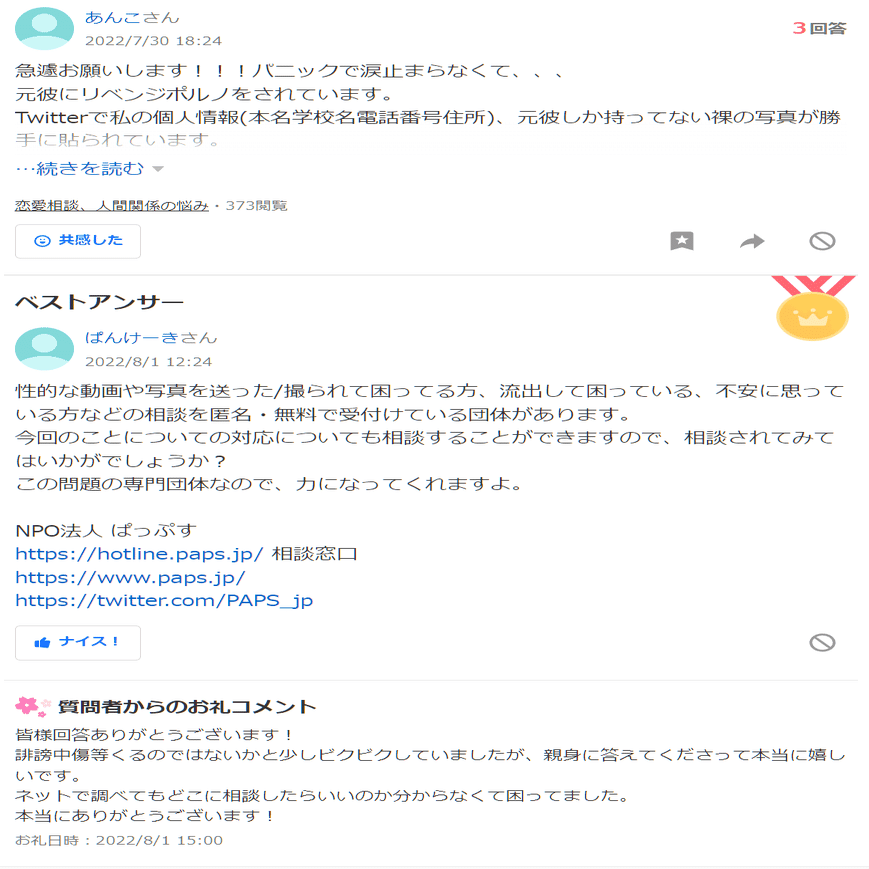Open ぱんけーきさん's user profile name
Viewport: 869px width, 869px height.
point(151,338)
